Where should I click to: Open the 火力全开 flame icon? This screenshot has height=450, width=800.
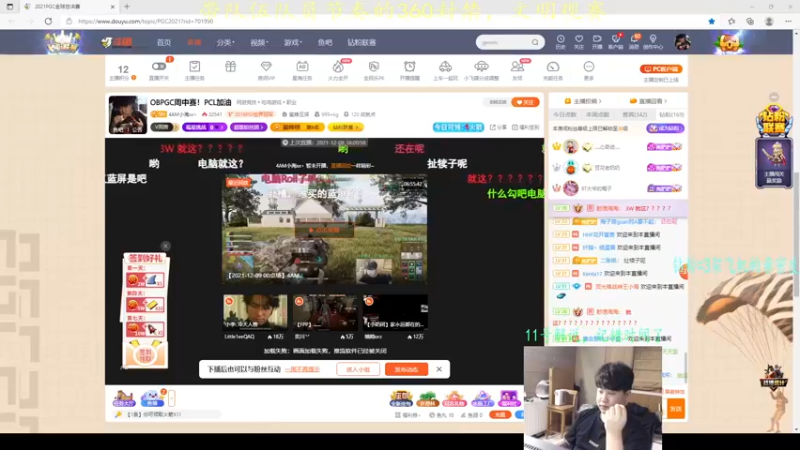coord(338,66)
